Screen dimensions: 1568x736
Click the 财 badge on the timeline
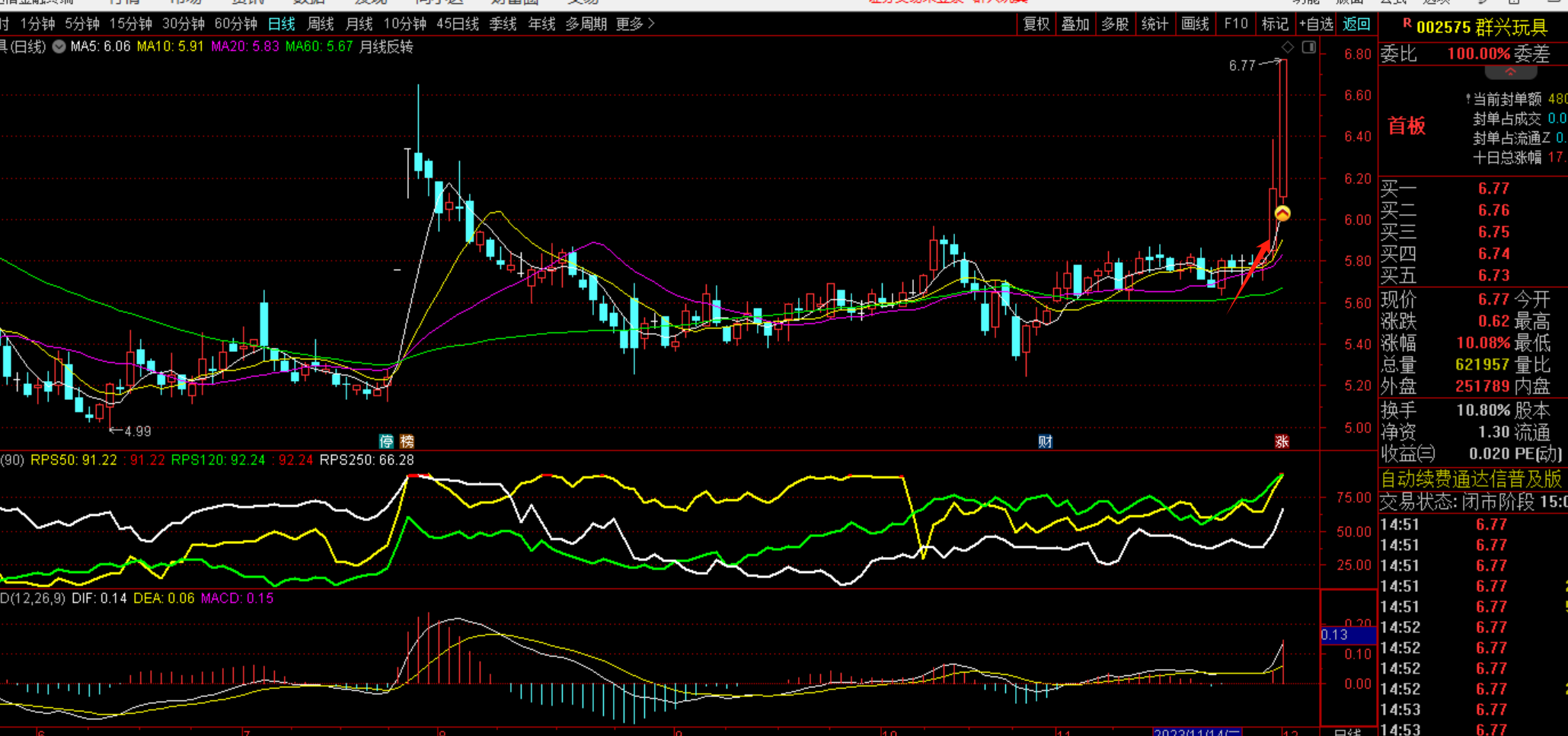(x=1045, y=441)
